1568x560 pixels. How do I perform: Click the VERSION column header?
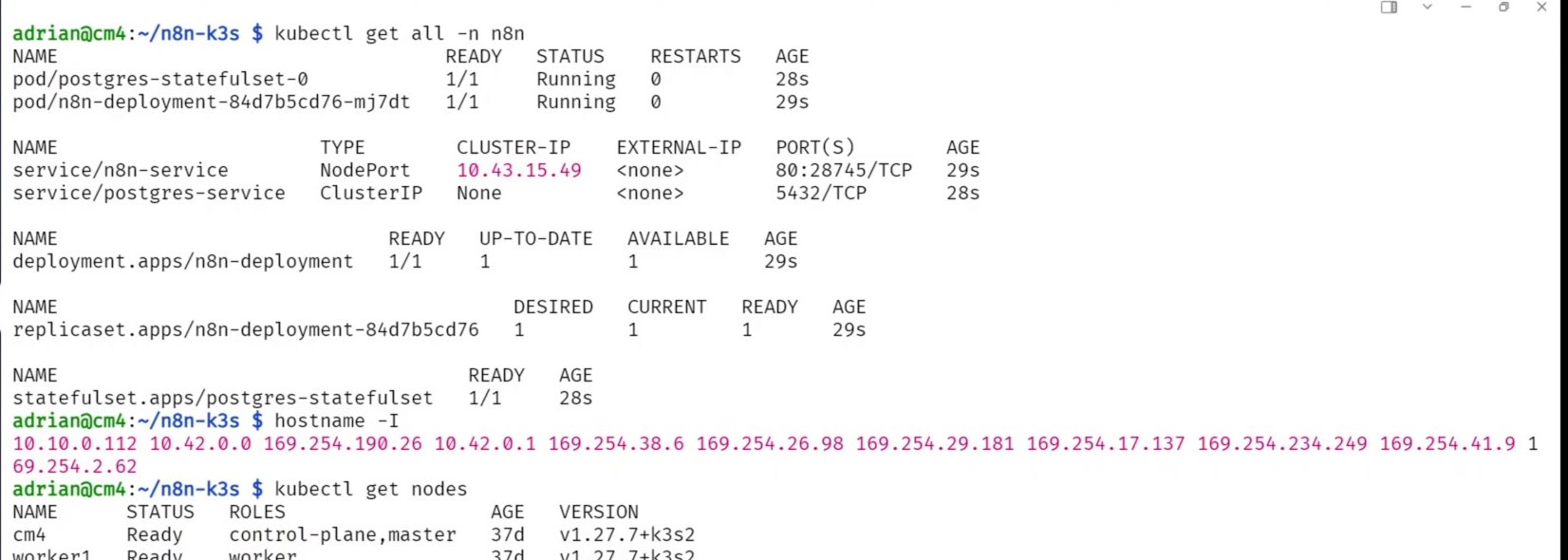point(599,513)
